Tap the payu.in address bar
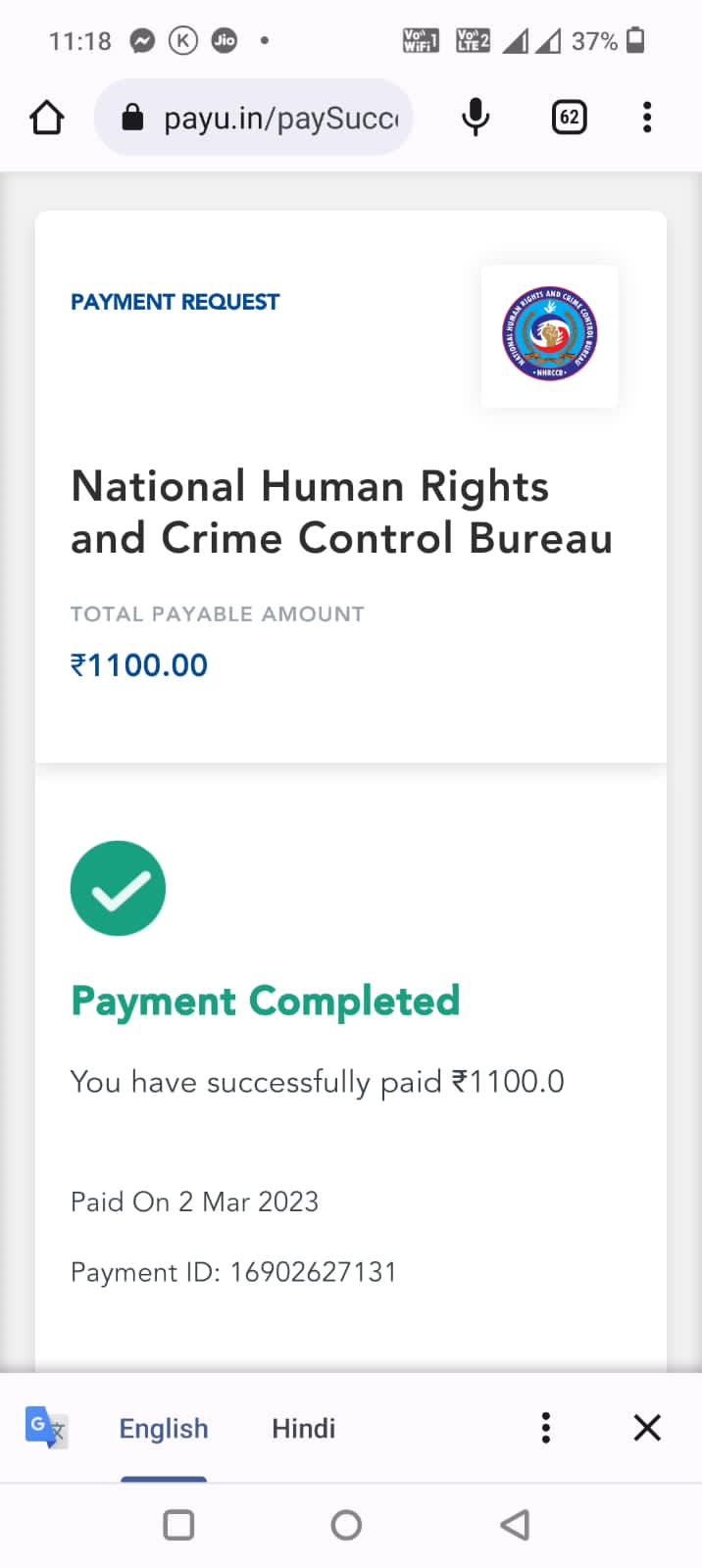The height and width of the screenshot is (1568, 702). (279, 119)
